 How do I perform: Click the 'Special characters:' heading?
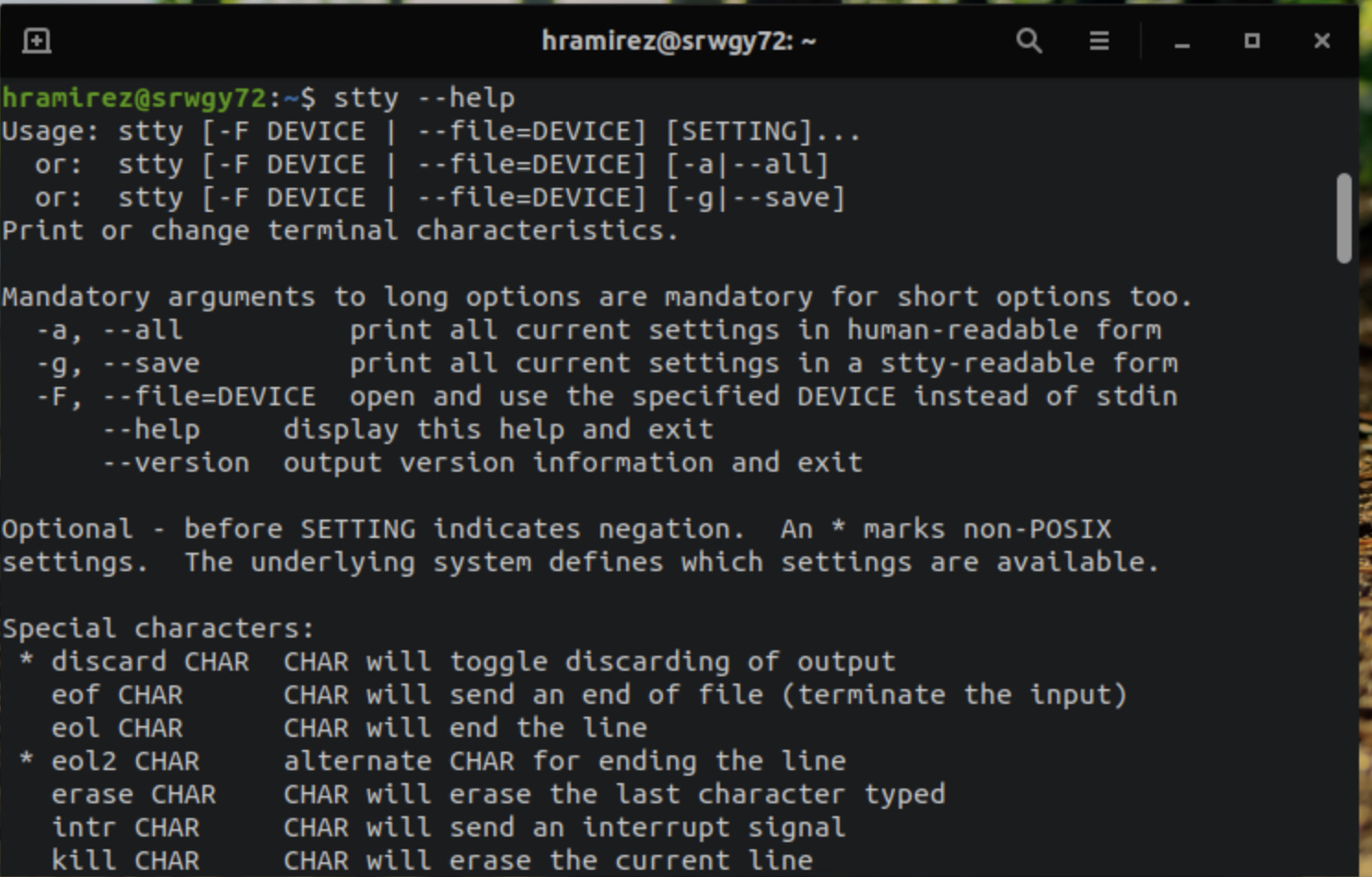point(158,628)
